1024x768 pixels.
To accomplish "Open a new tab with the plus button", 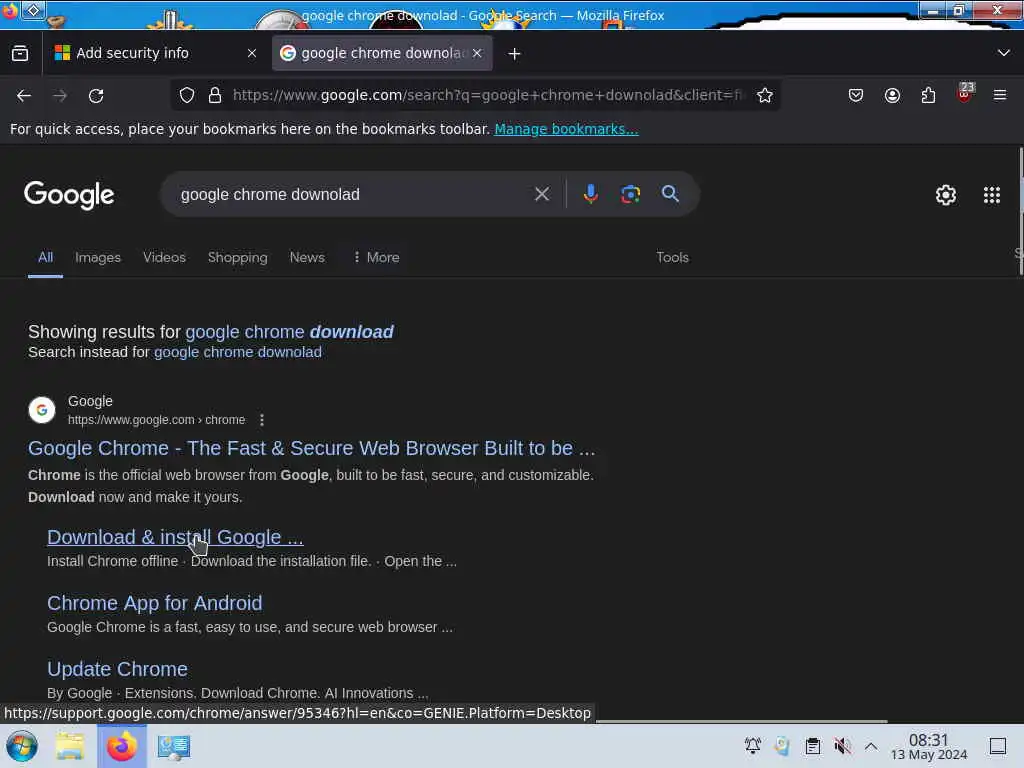I will (515, 54).
